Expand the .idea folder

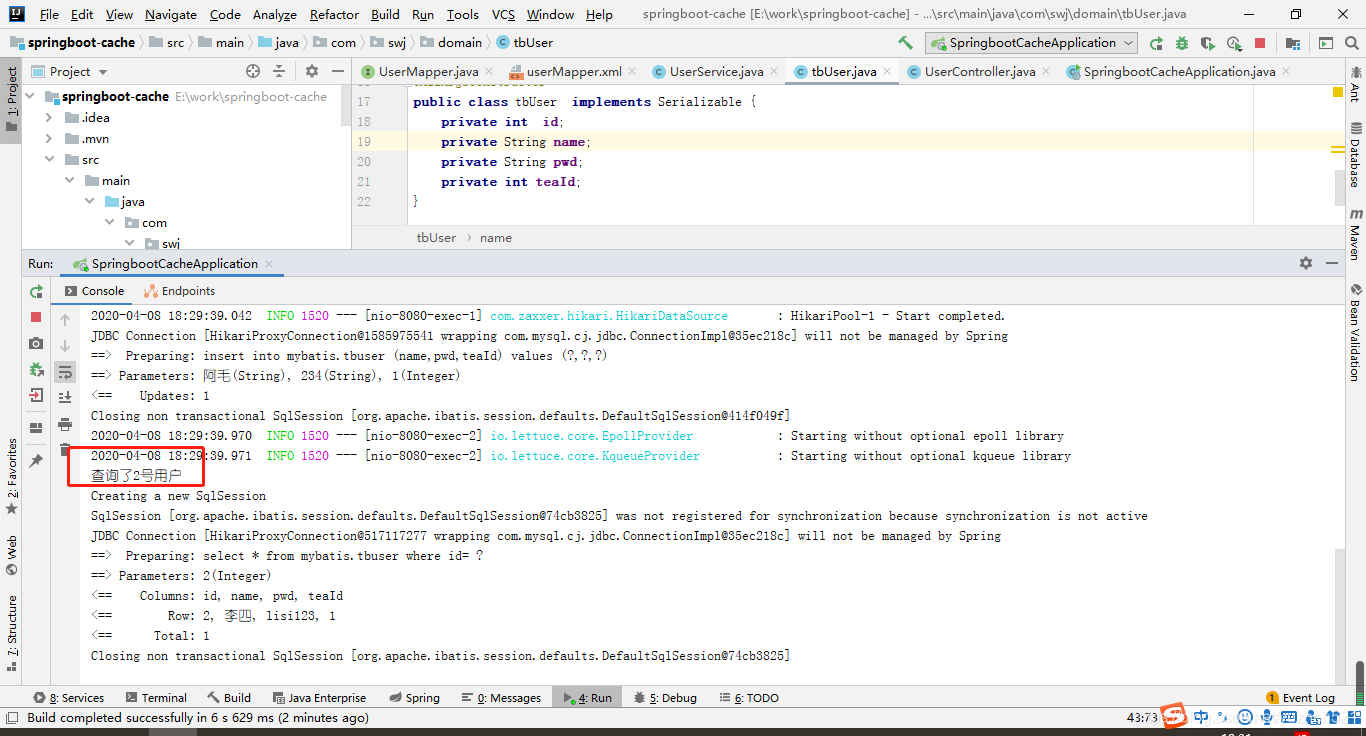coord(49,118)
